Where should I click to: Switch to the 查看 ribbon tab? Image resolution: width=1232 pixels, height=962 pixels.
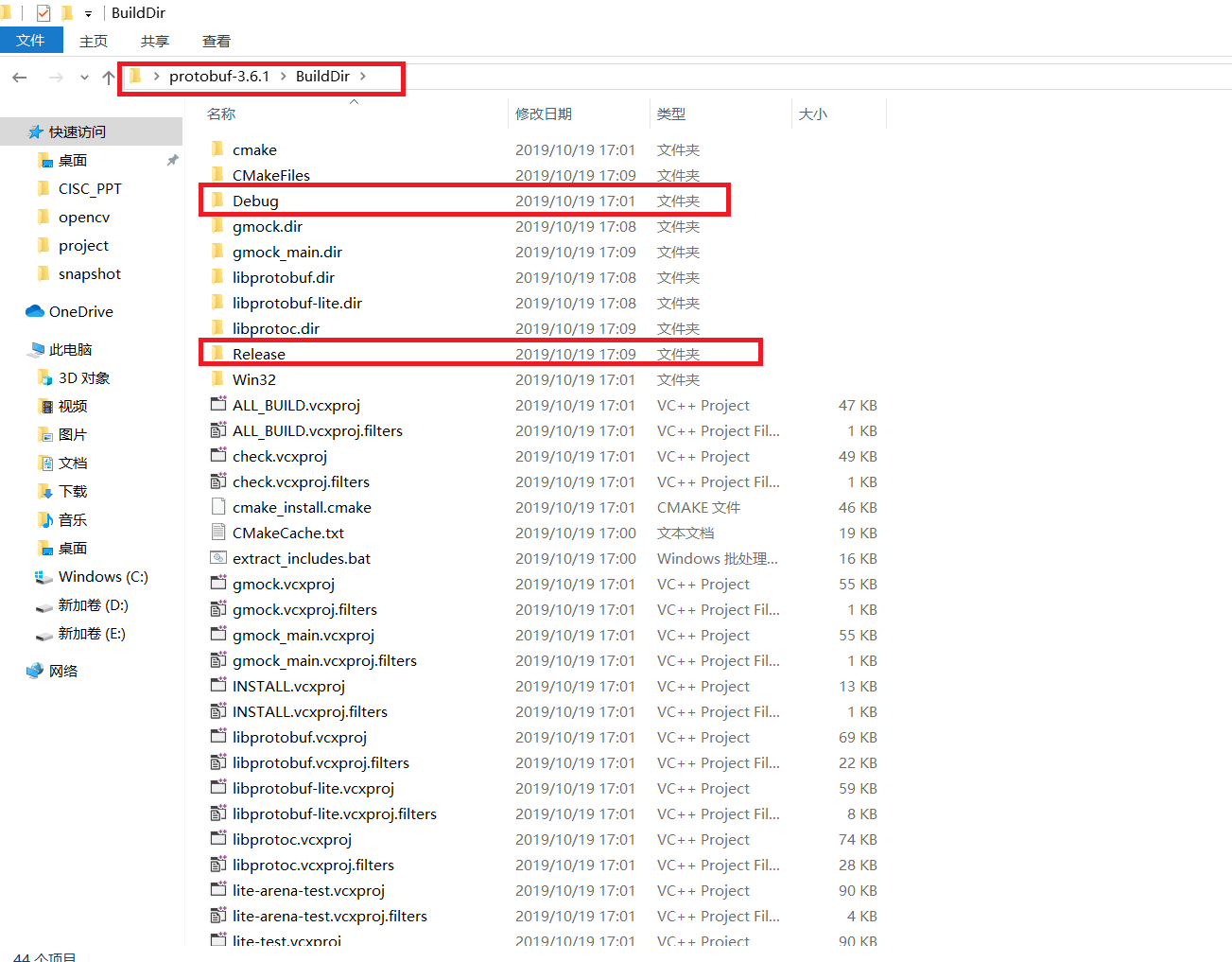[217, 41]
